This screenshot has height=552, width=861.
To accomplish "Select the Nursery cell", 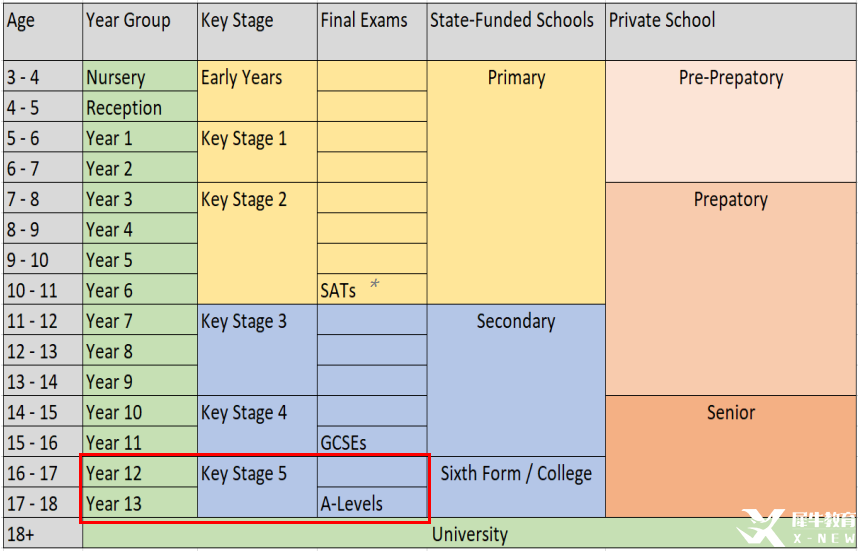I will coord(116,78).
